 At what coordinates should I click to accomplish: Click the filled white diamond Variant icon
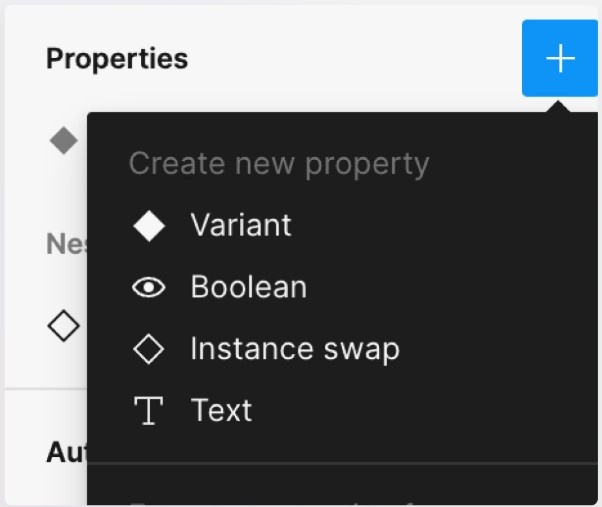coord(149,226)
